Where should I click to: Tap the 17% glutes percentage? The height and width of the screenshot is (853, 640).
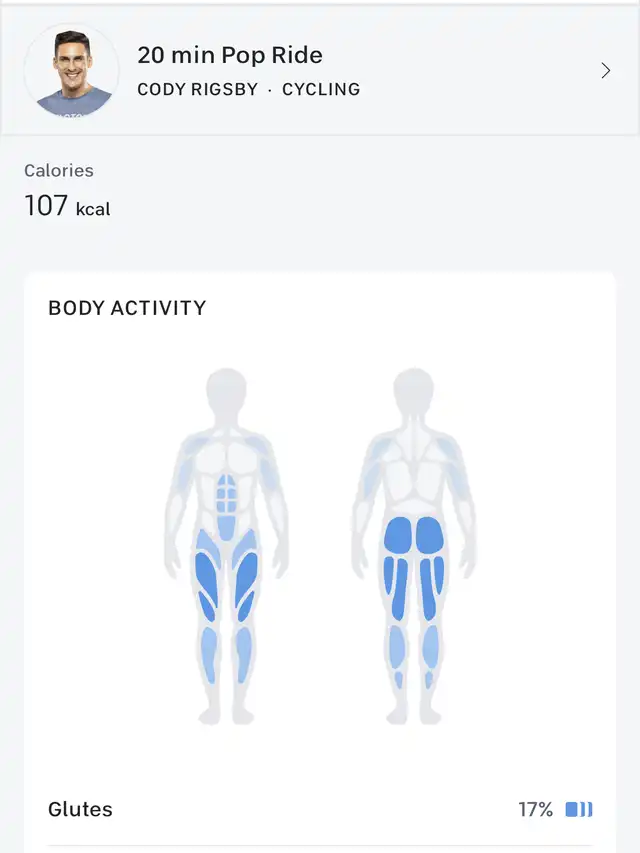[x=536, y=809]
